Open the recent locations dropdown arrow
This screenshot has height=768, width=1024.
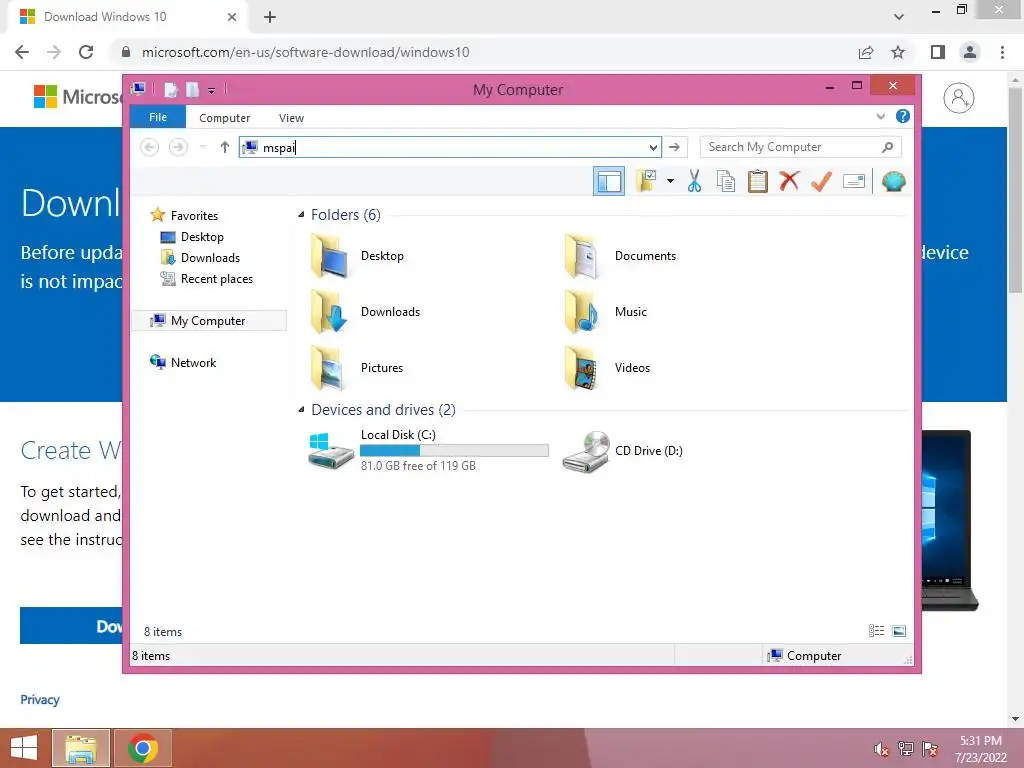(x=202, y=147)
